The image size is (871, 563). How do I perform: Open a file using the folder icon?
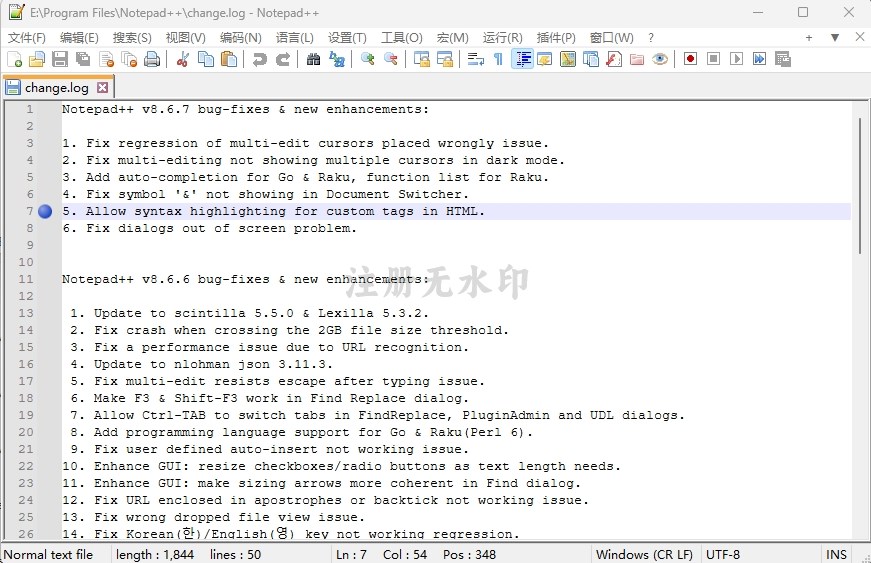tap(37, 59)
